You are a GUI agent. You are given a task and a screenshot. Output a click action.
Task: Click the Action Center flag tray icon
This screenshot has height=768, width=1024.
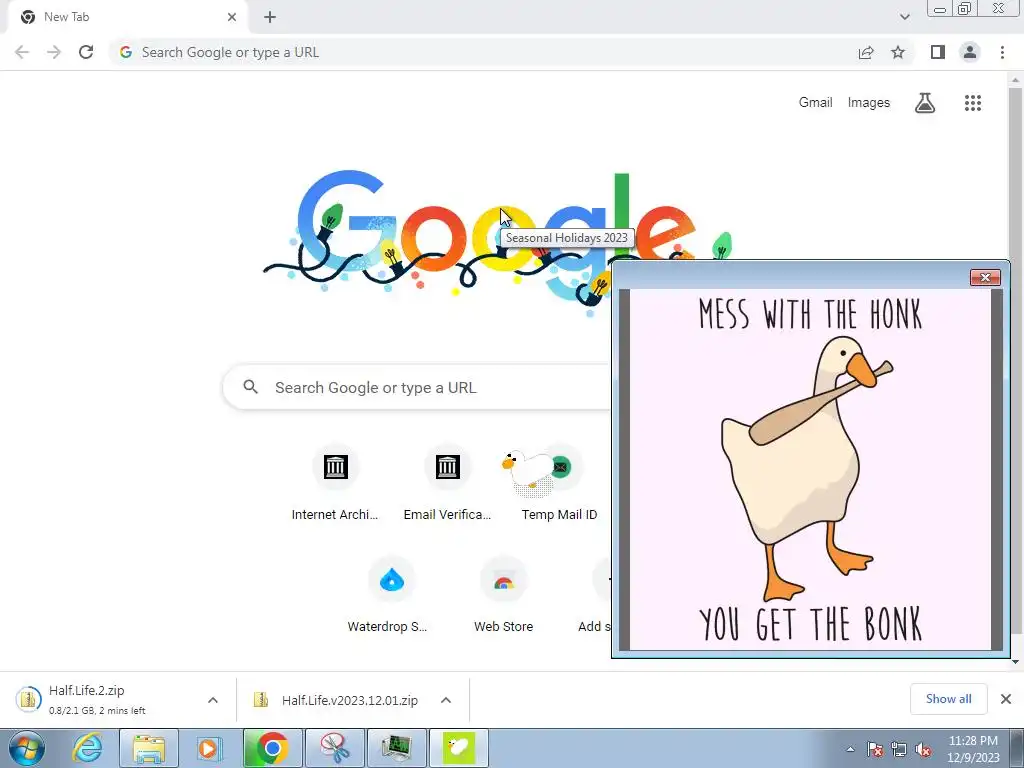875,750
